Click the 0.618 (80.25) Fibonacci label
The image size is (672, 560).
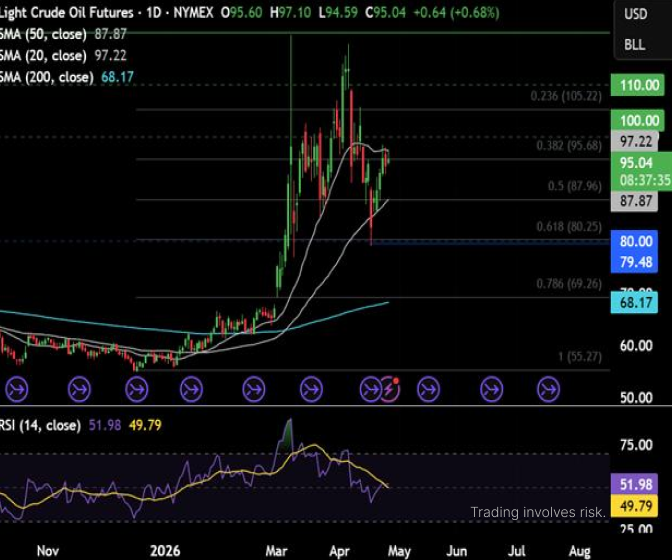[569, 227]
